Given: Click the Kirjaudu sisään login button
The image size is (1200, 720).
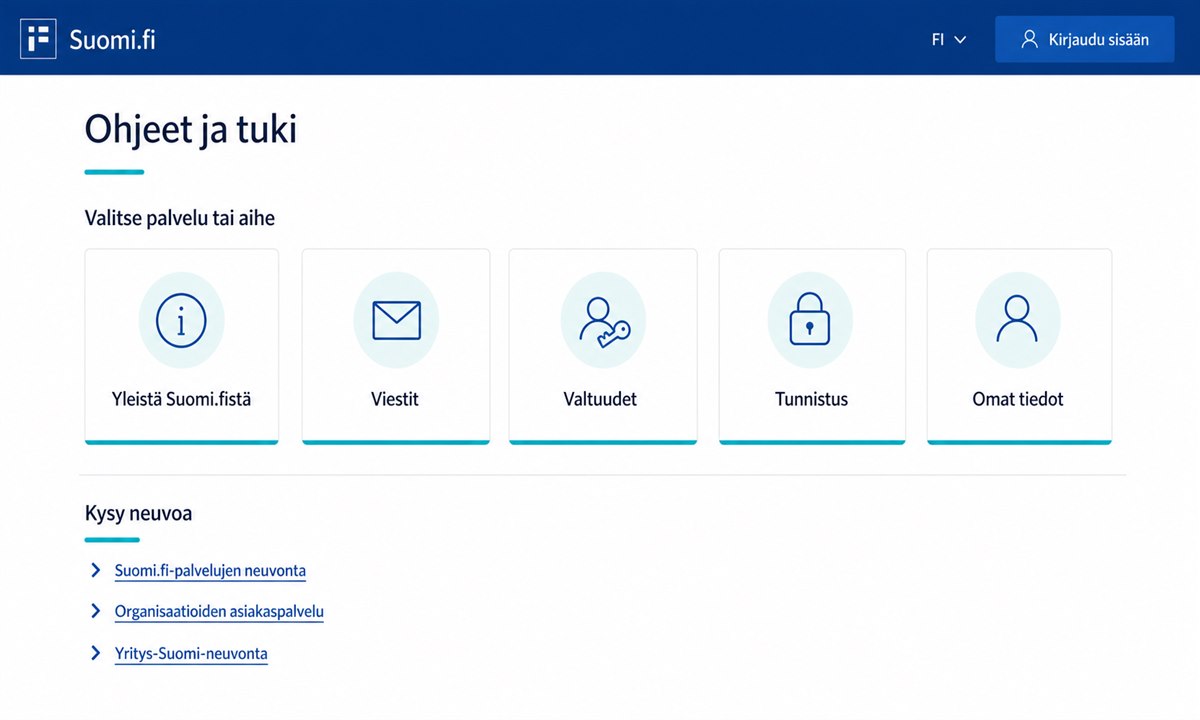Looking at the screenshot, I should [1084, 40].
